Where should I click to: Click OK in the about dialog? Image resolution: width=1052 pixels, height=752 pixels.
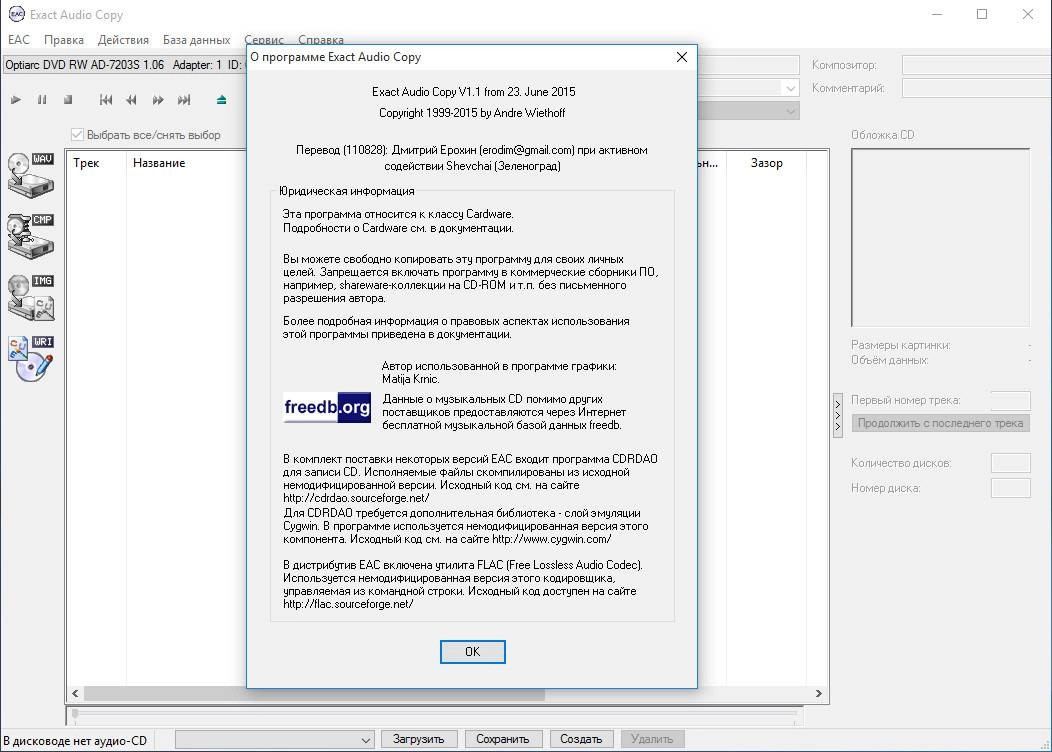point(472,651)
